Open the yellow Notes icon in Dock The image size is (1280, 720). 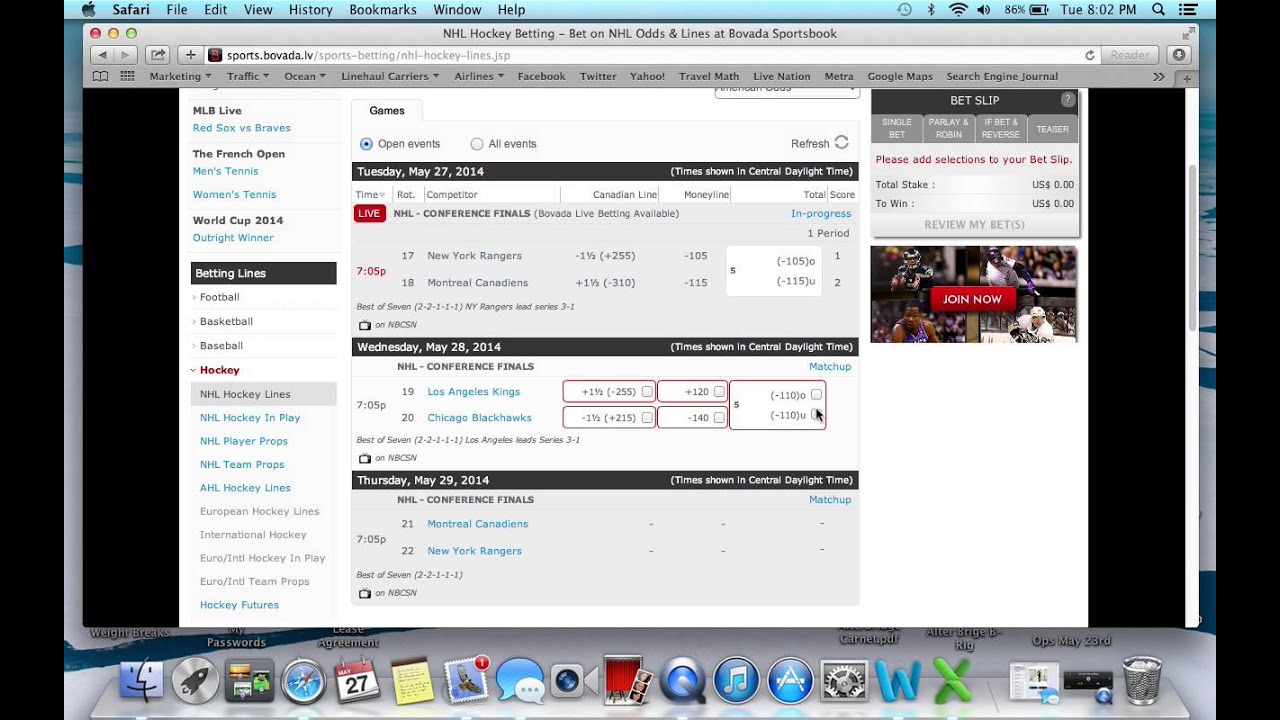click(411, 682)
